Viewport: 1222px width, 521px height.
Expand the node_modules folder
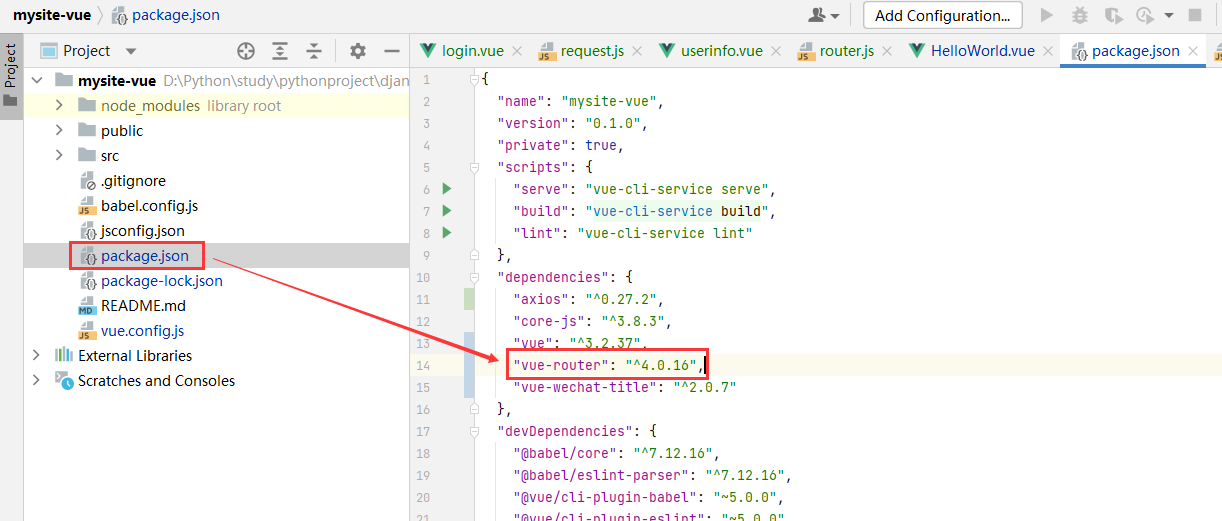coord(59,105)
